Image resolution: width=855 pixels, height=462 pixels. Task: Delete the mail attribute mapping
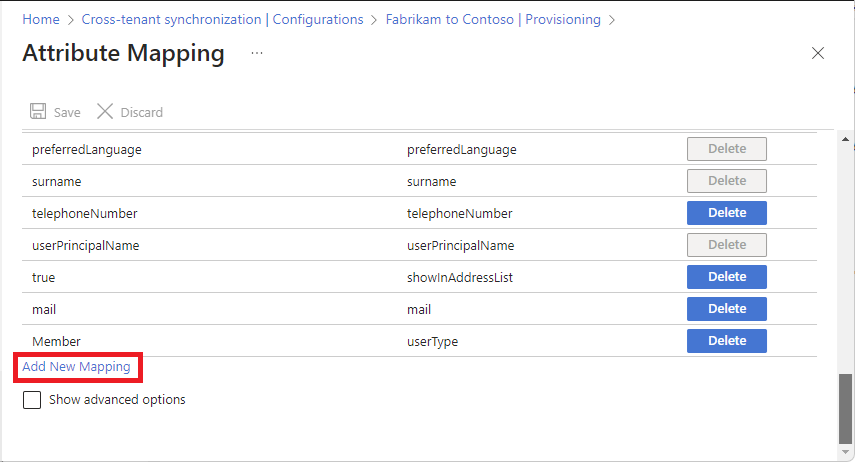(726, 309)
